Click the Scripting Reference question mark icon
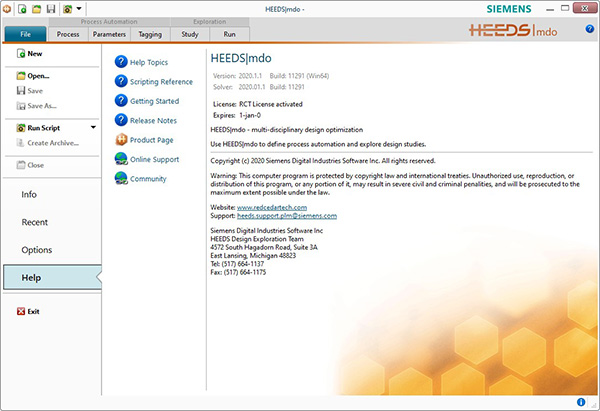Image resolution: width=600 pixels, height=411 pixels. 121,81
